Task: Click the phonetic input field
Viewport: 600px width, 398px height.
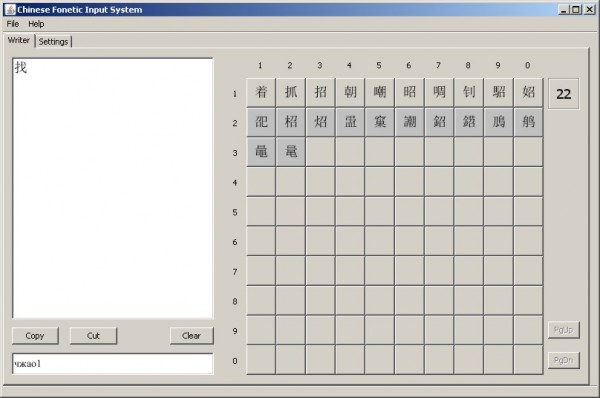Action: [x=112, y=364]
